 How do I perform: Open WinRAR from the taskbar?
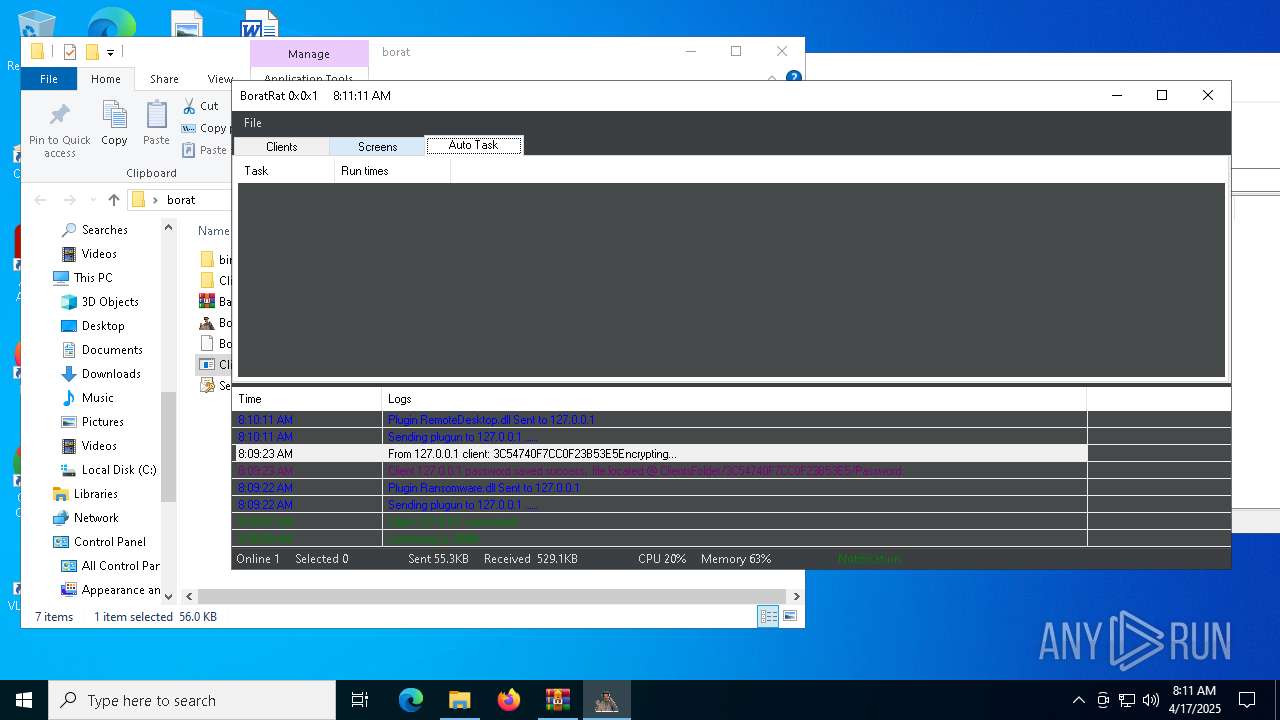click(x=557, y=700)
